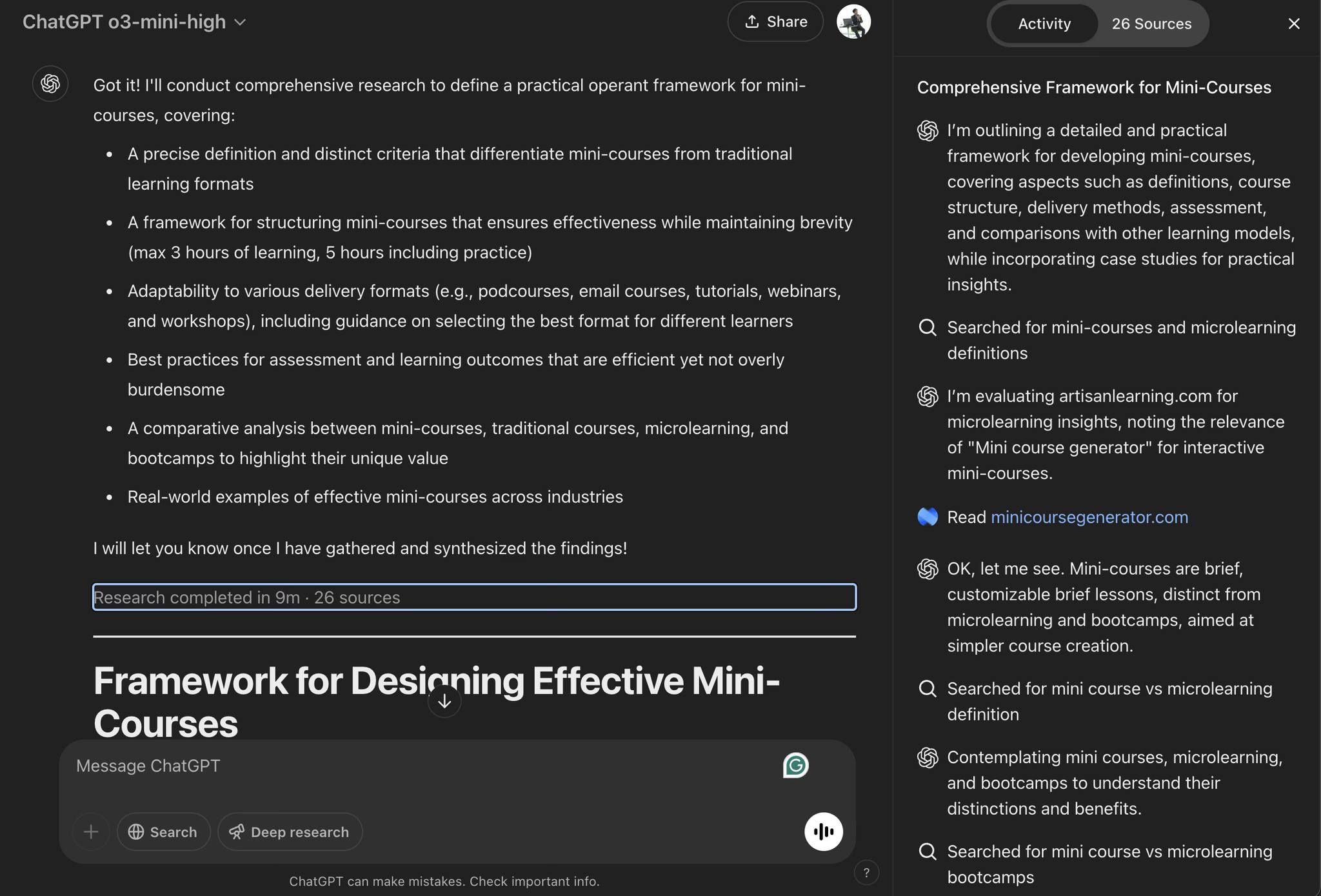Click the scroll-to-bottom arrow button

pyautogui.click(x=444, y=700)
